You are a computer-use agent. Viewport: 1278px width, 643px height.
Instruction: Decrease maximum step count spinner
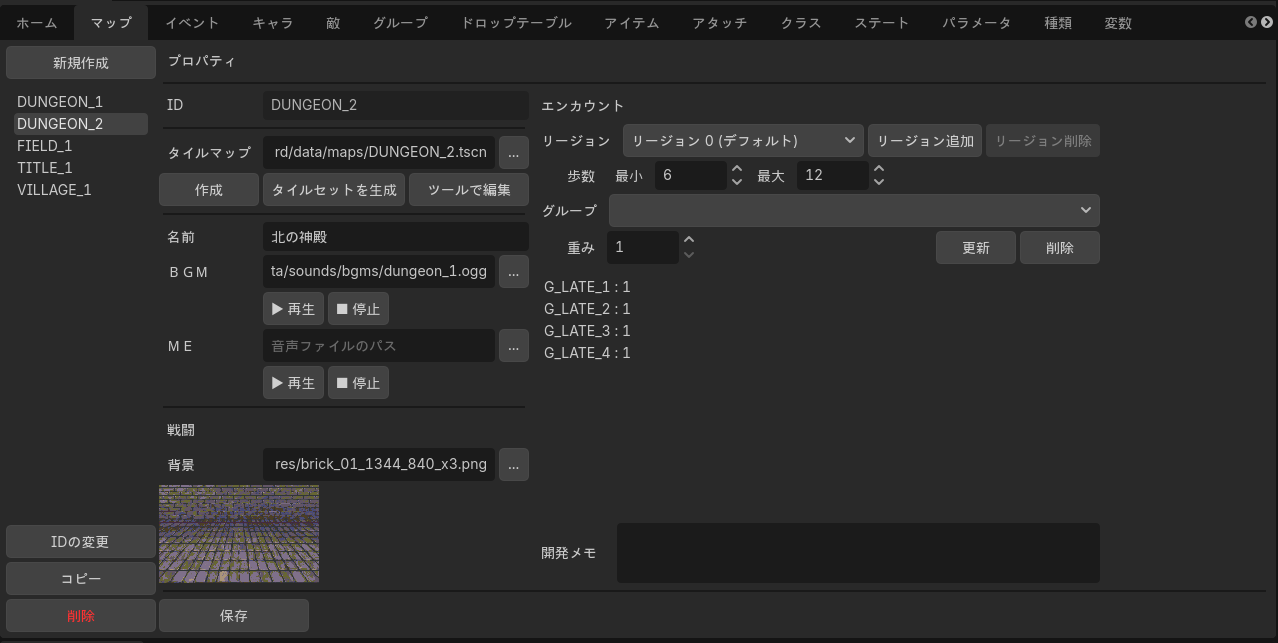(x=879, y=182)
